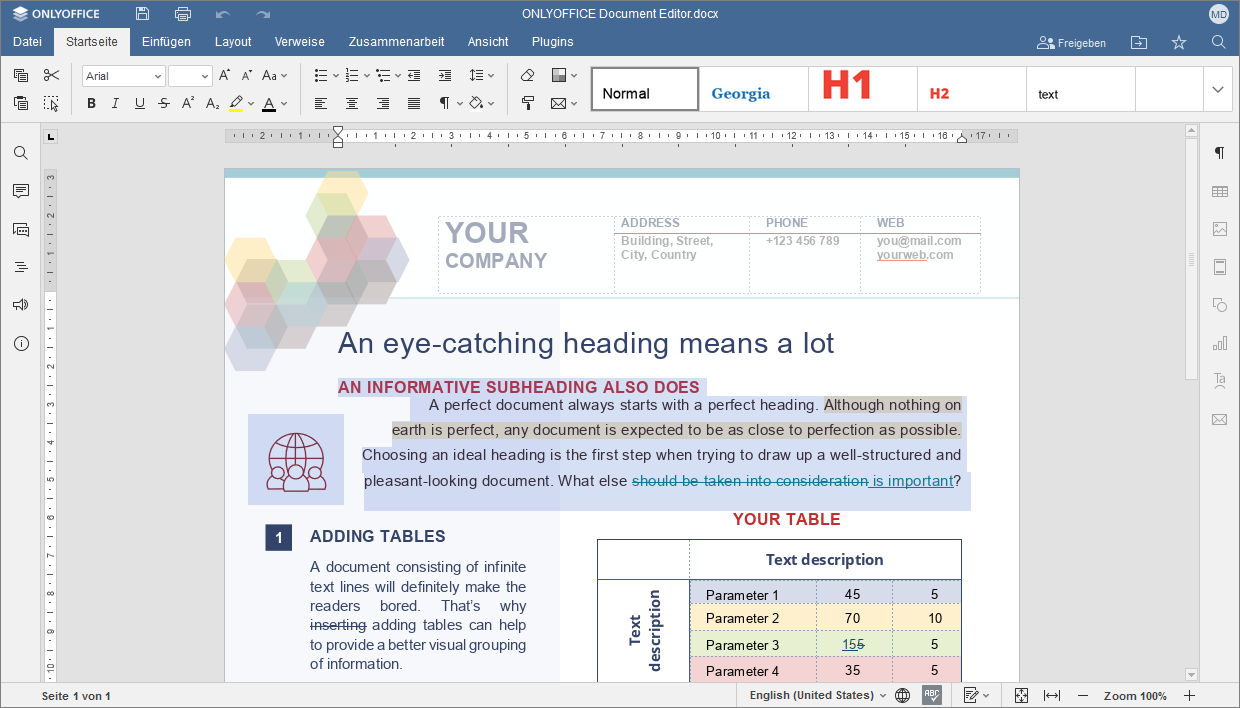Switch to the Einfügen tab

[166, 42]
